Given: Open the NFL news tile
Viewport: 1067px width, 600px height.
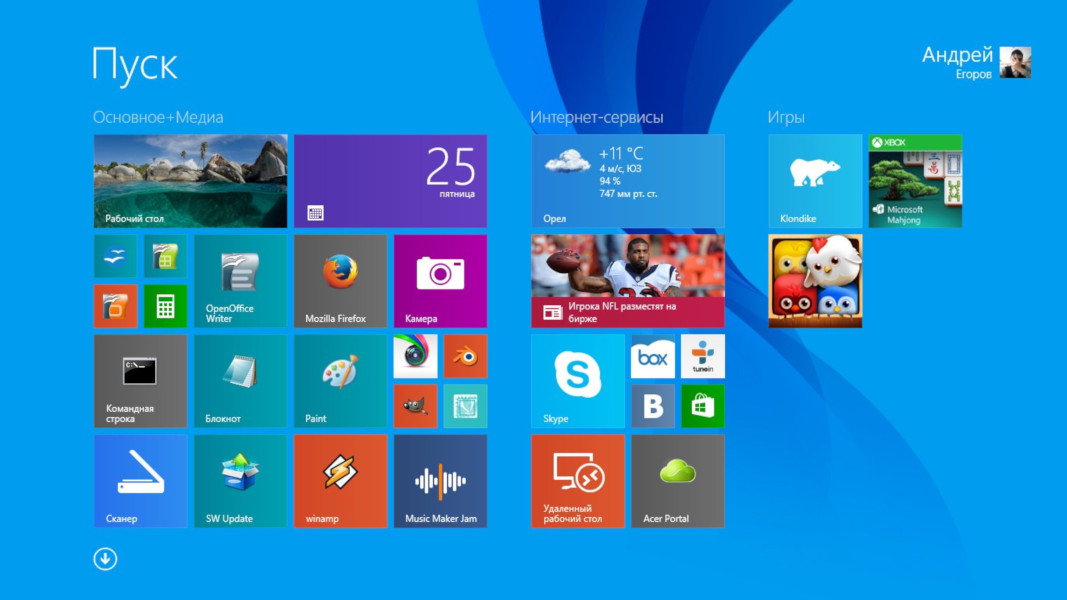Looking at the screenshot, I should [x=628, y=281].
